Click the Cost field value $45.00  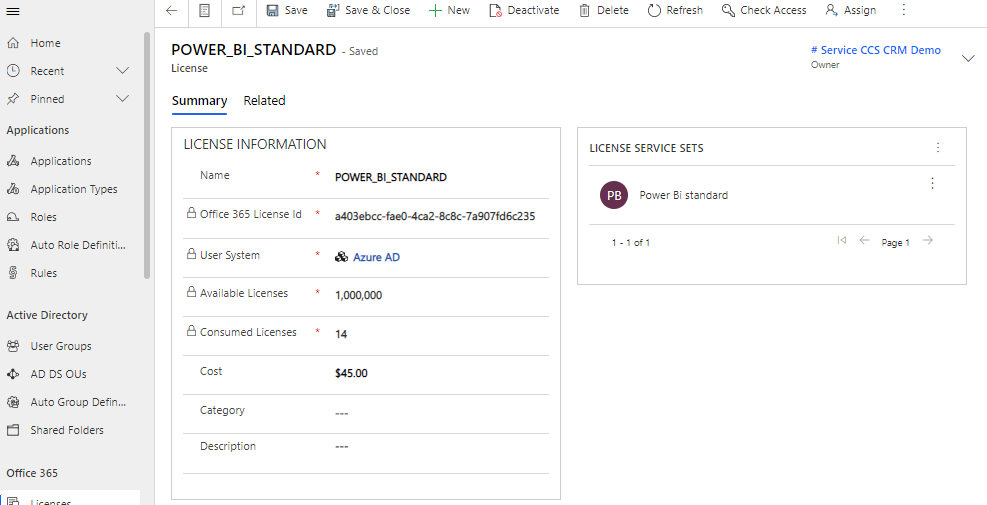coord(351,374)
